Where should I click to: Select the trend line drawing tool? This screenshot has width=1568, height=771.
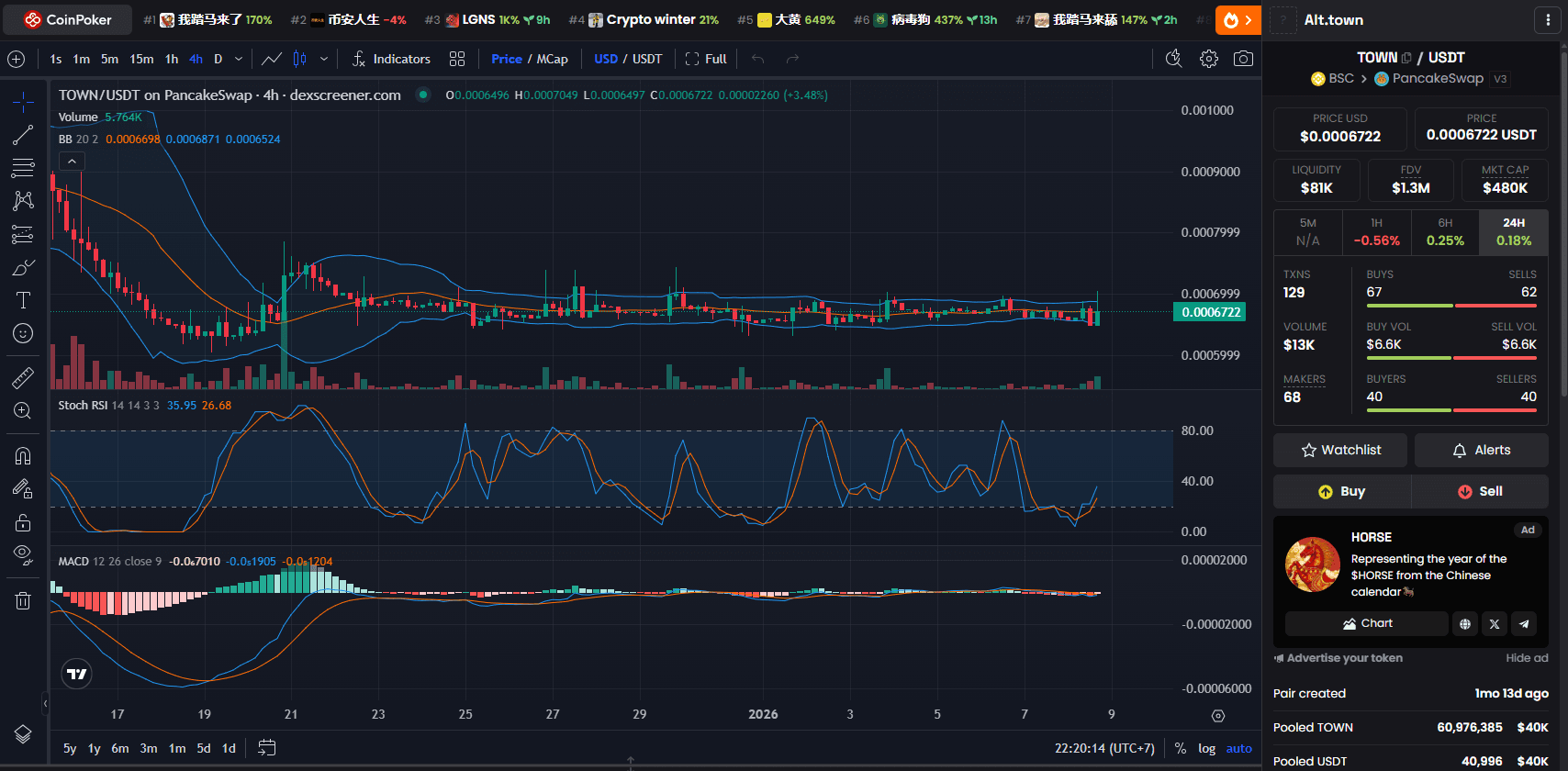[x=23, y=135]
